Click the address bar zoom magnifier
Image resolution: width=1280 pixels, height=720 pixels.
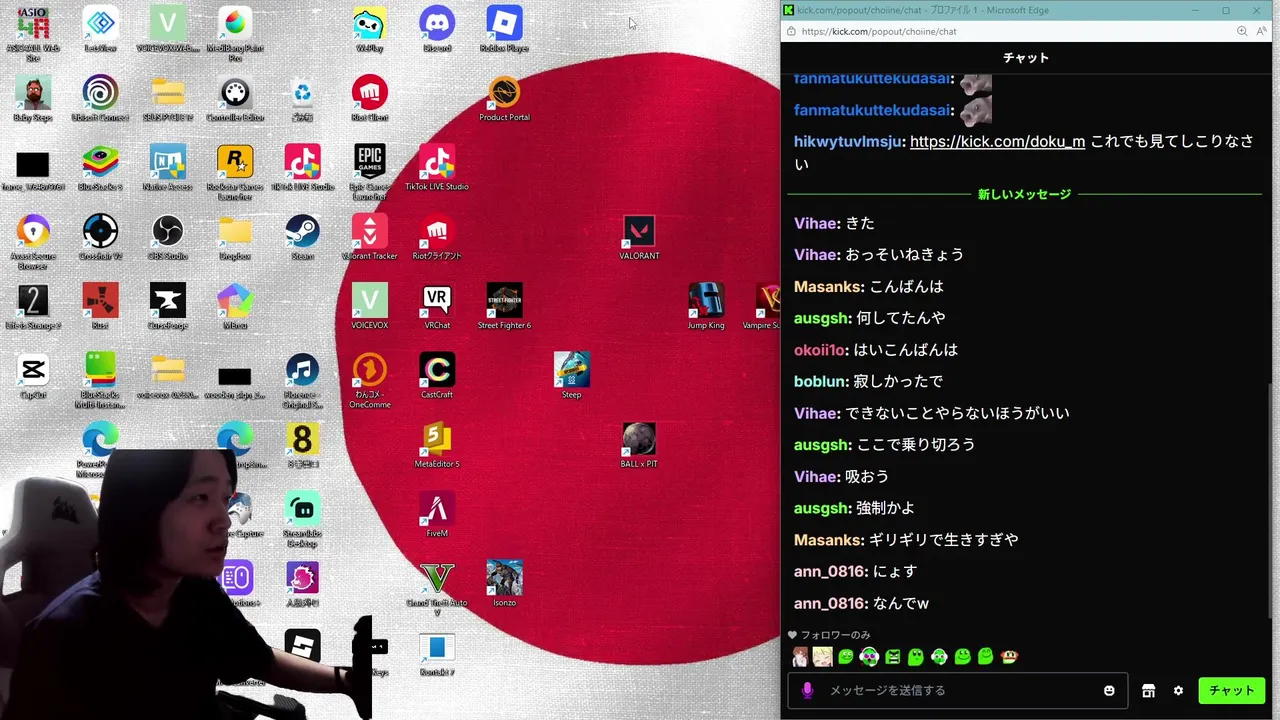1242,31
